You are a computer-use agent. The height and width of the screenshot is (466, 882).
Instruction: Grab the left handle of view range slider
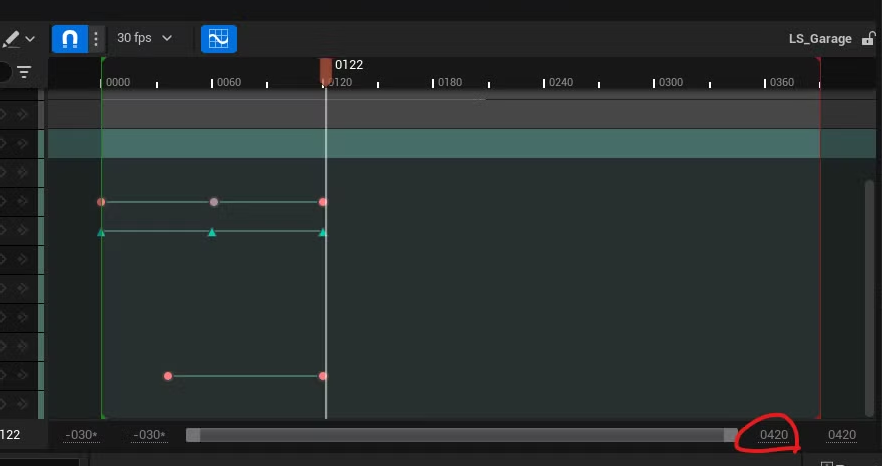pyautogui.click(x=193, y=435)
